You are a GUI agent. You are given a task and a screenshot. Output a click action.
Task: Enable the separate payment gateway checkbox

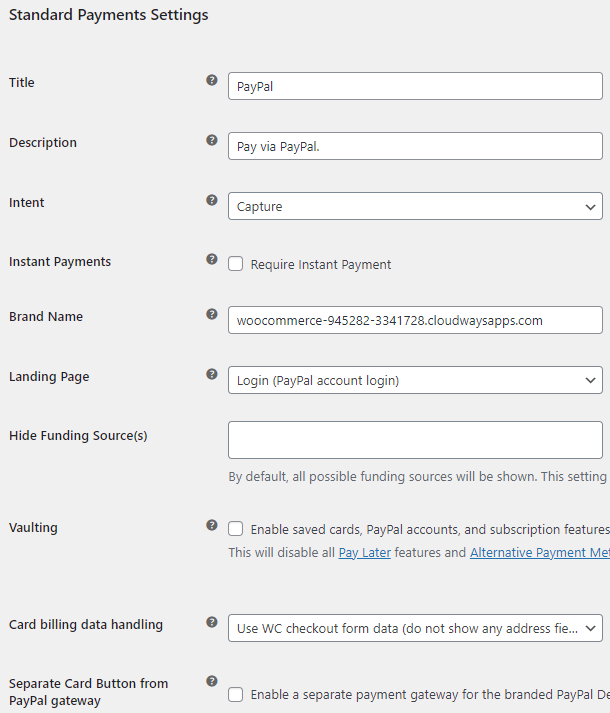pyautogui.click(x=236, y=694)
